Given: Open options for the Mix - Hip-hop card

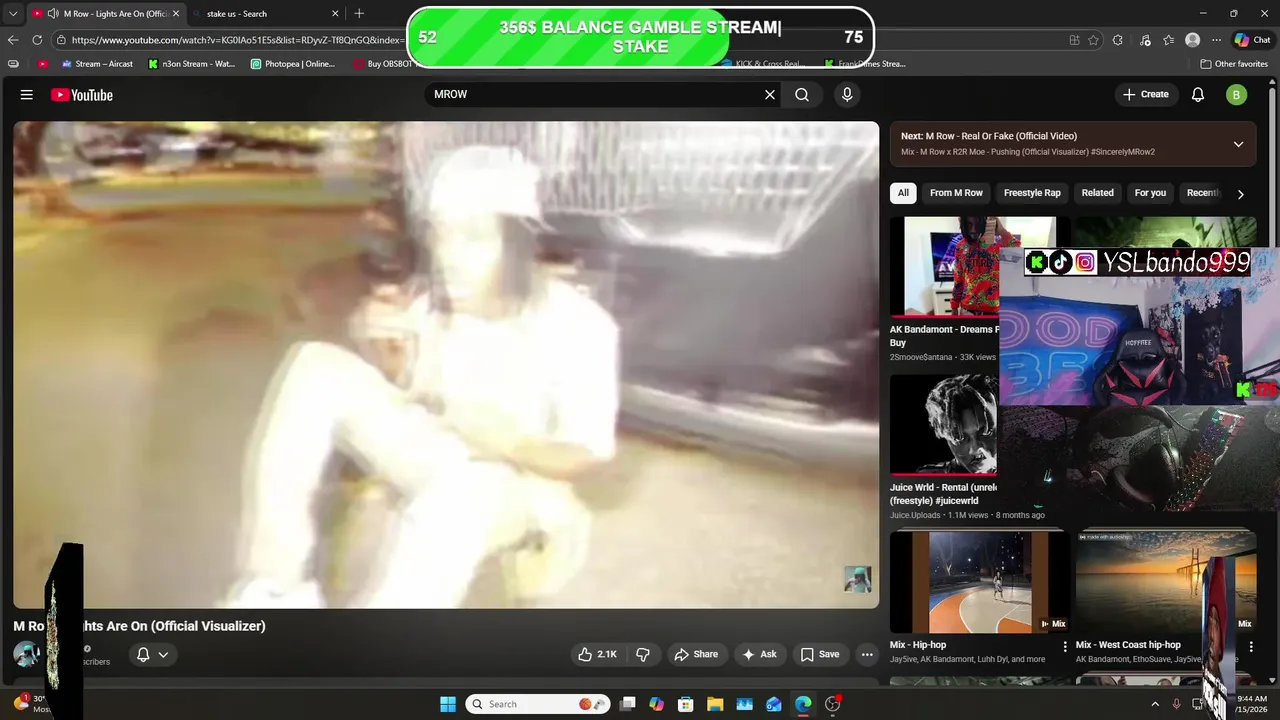Looking at the screenshot, I should pyautogui.click(x=1065, y=647).
